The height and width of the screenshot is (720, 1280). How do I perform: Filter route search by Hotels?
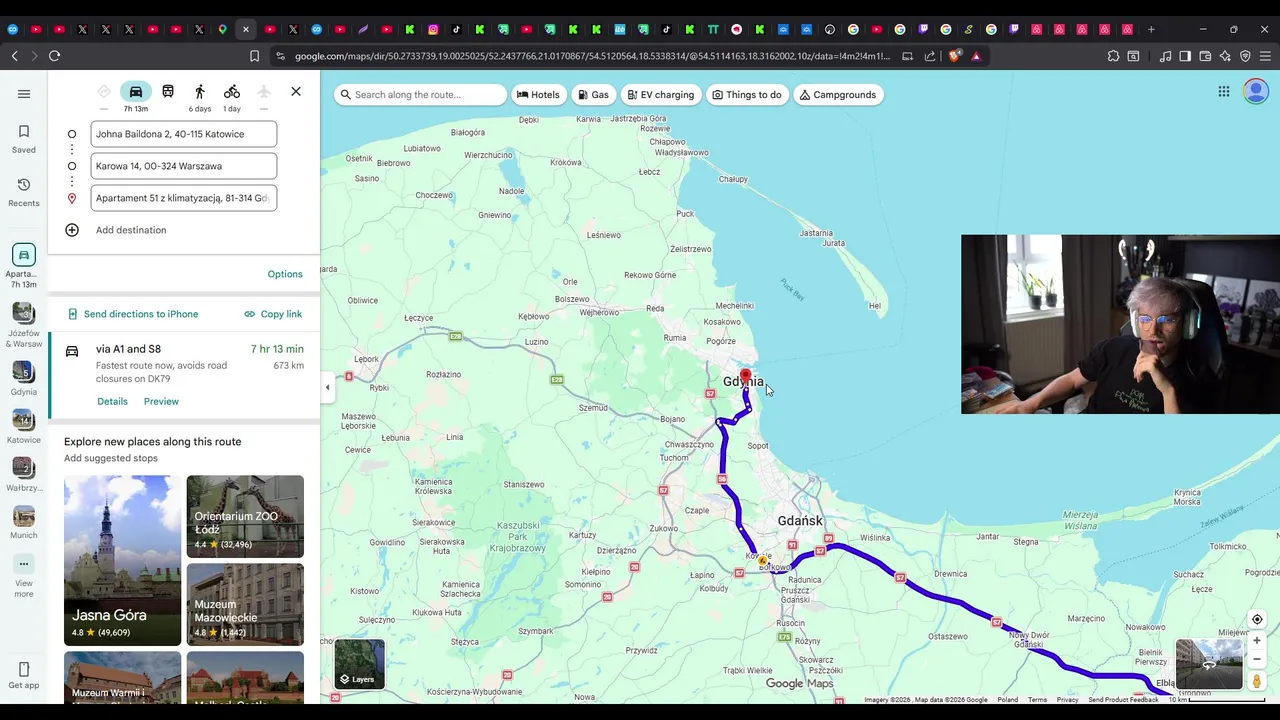click(538, 95)
